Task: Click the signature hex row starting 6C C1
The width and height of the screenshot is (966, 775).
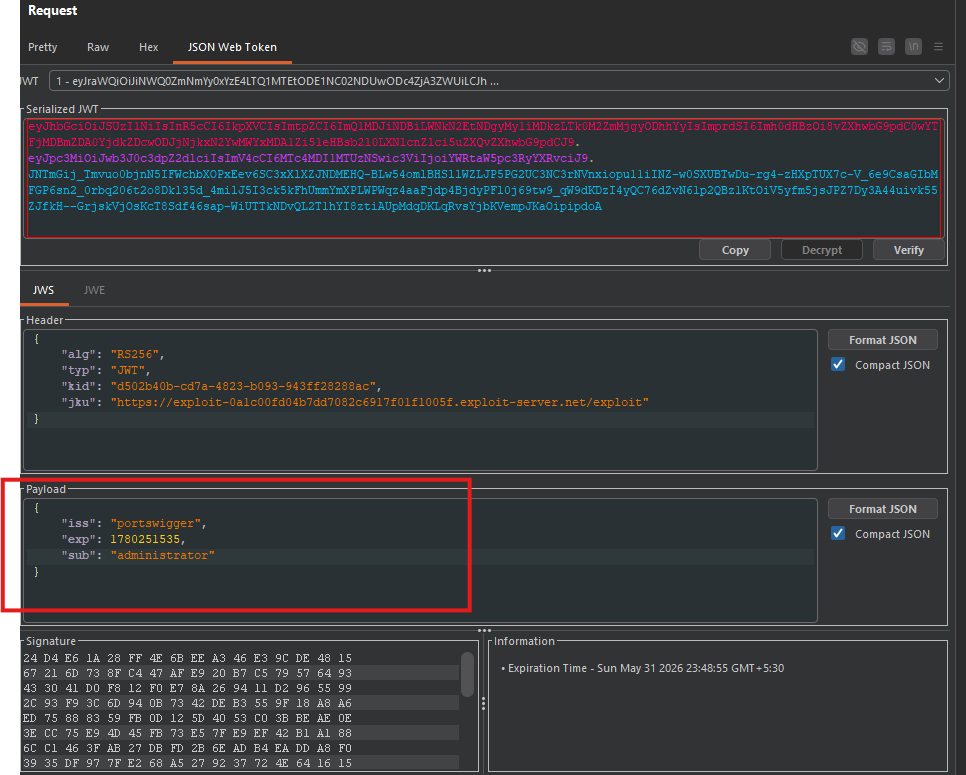Action: coord(187,748)
